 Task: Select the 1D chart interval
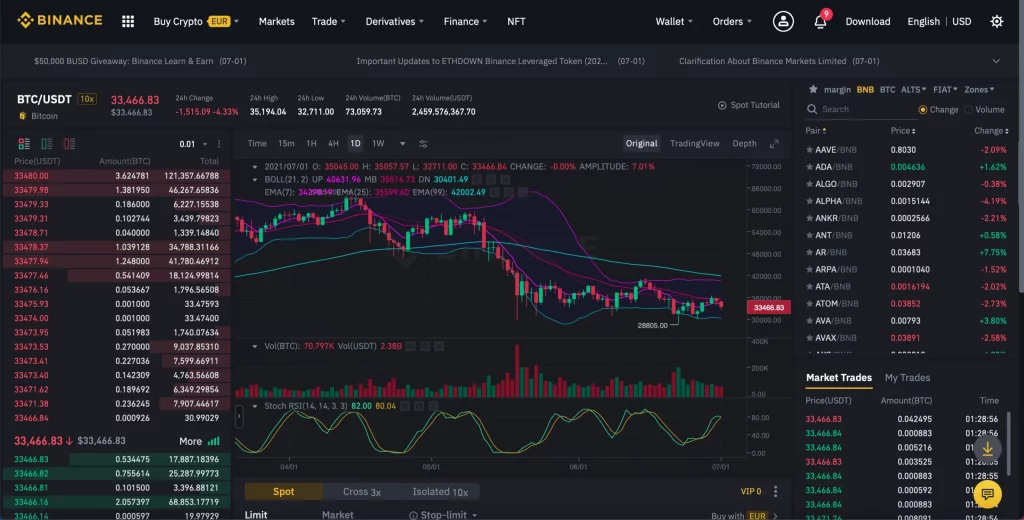coord(355,144)
